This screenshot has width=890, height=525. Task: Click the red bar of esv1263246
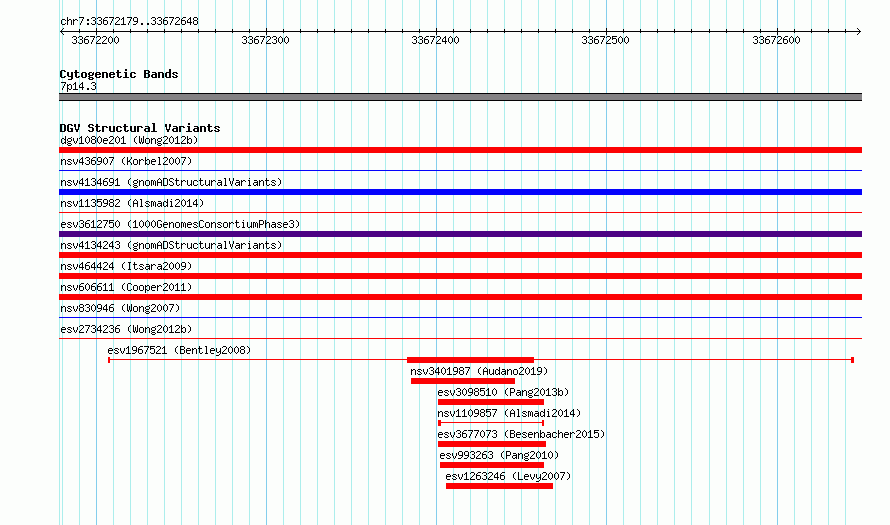click(x=499, y=486)
